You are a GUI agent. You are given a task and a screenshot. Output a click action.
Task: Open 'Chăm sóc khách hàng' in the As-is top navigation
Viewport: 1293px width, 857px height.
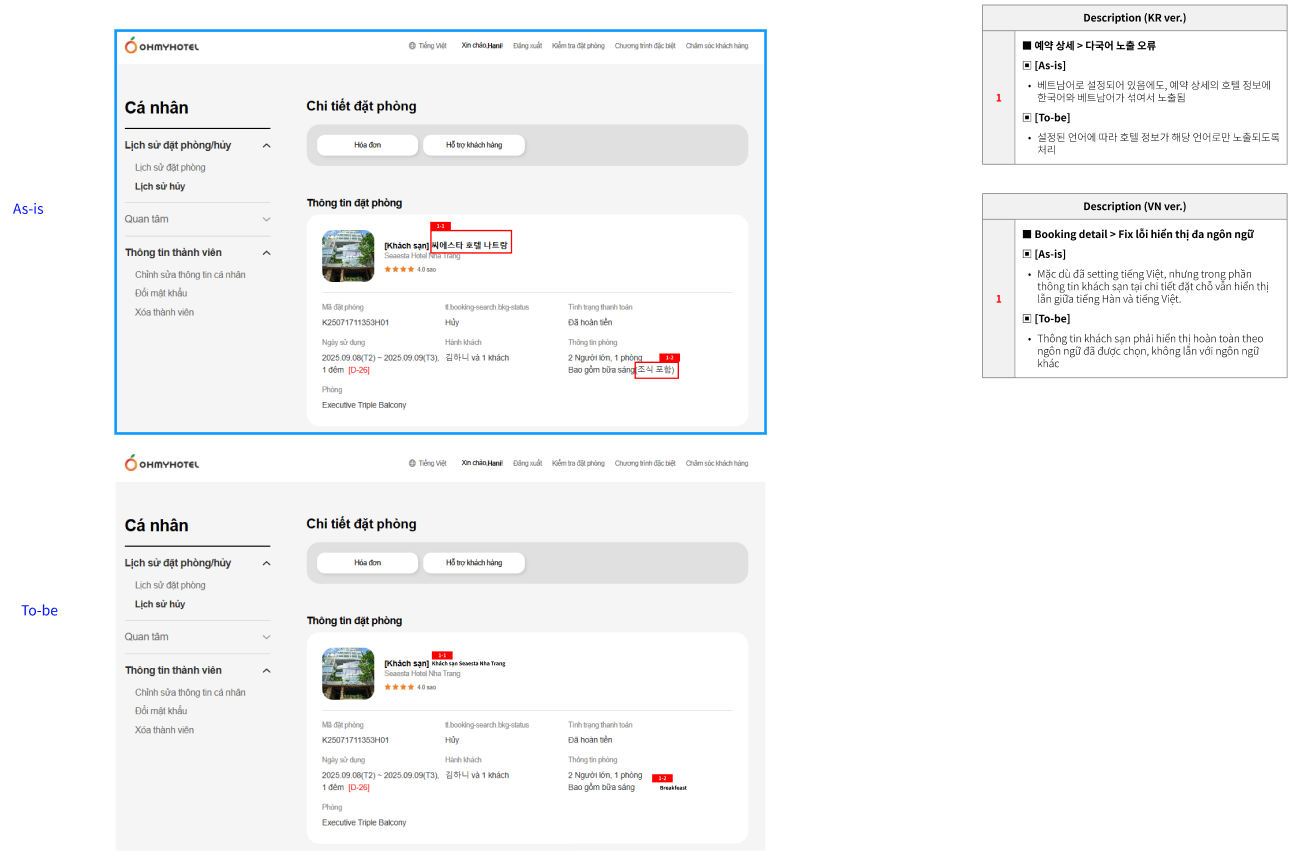[717, 46]
